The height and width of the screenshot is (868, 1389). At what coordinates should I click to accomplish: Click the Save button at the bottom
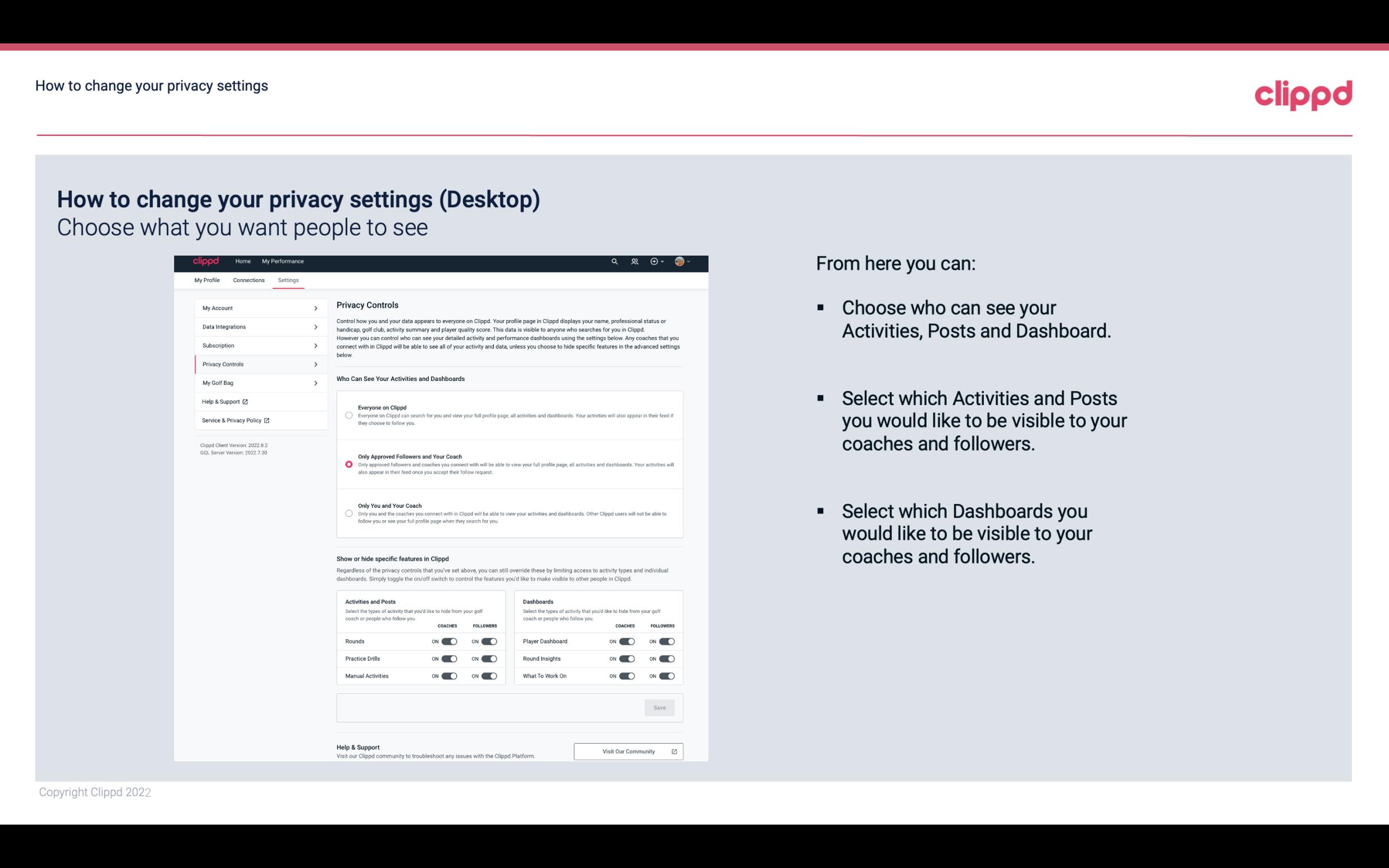660,708
